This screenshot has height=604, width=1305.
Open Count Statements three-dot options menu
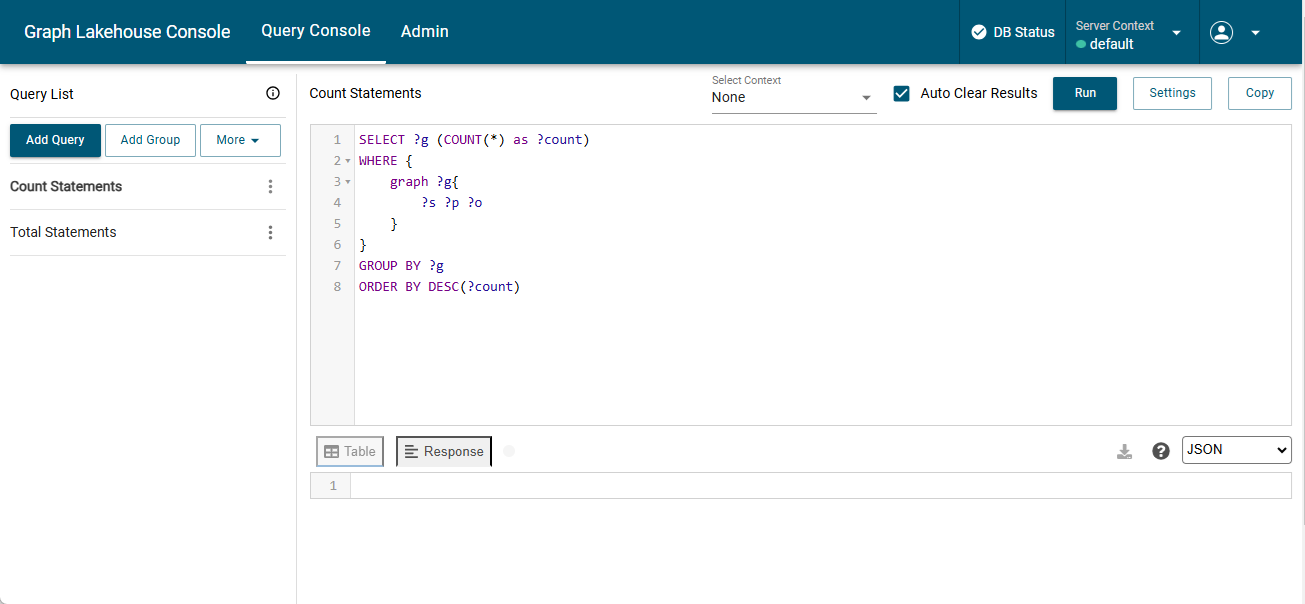(270, 187)
